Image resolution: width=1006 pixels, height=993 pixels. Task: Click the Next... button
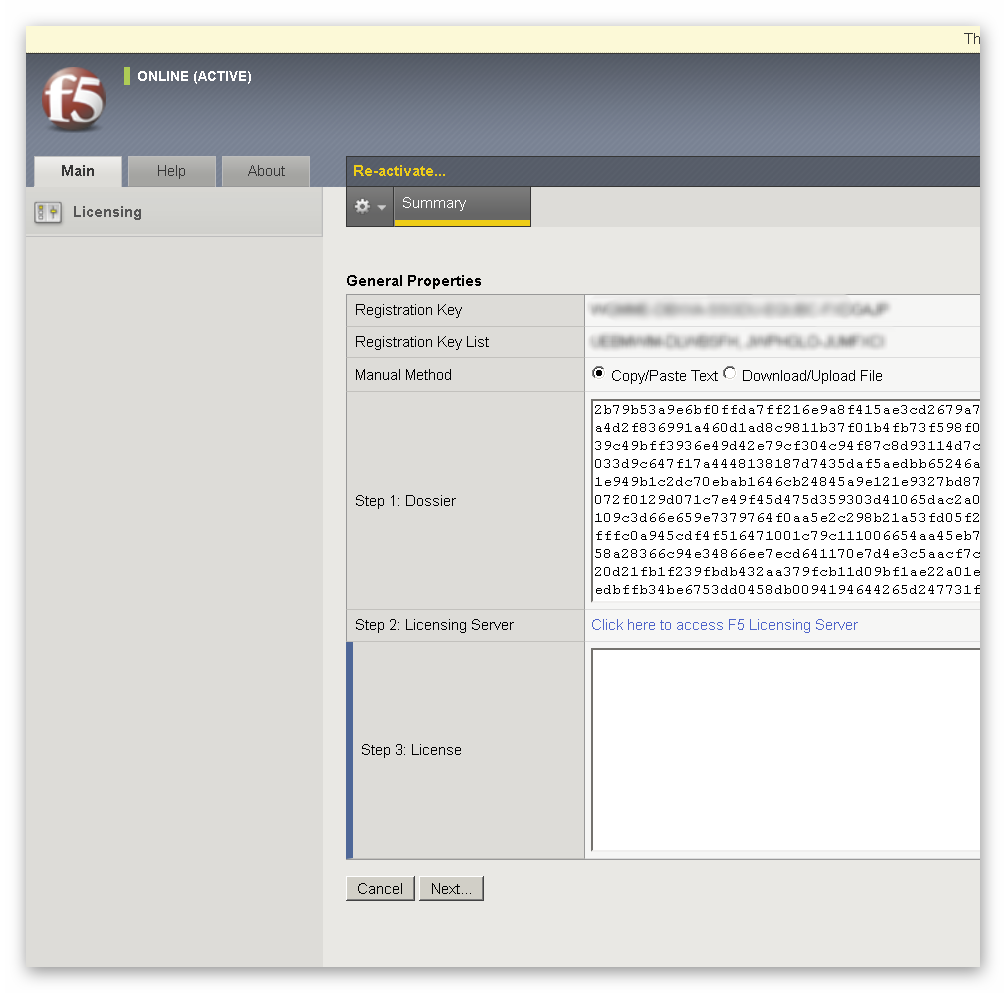click(451, 888)
